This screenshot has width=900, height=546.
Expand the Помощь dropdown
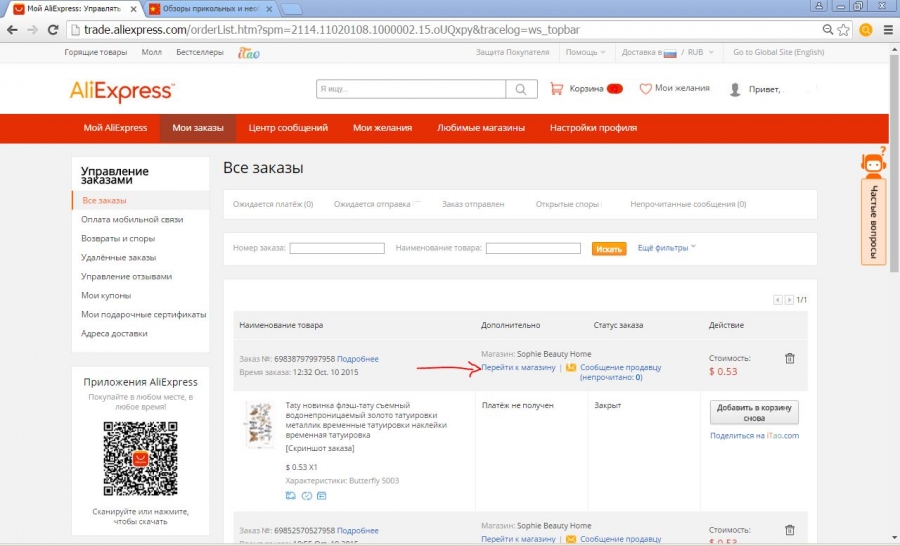coord(585,52)
